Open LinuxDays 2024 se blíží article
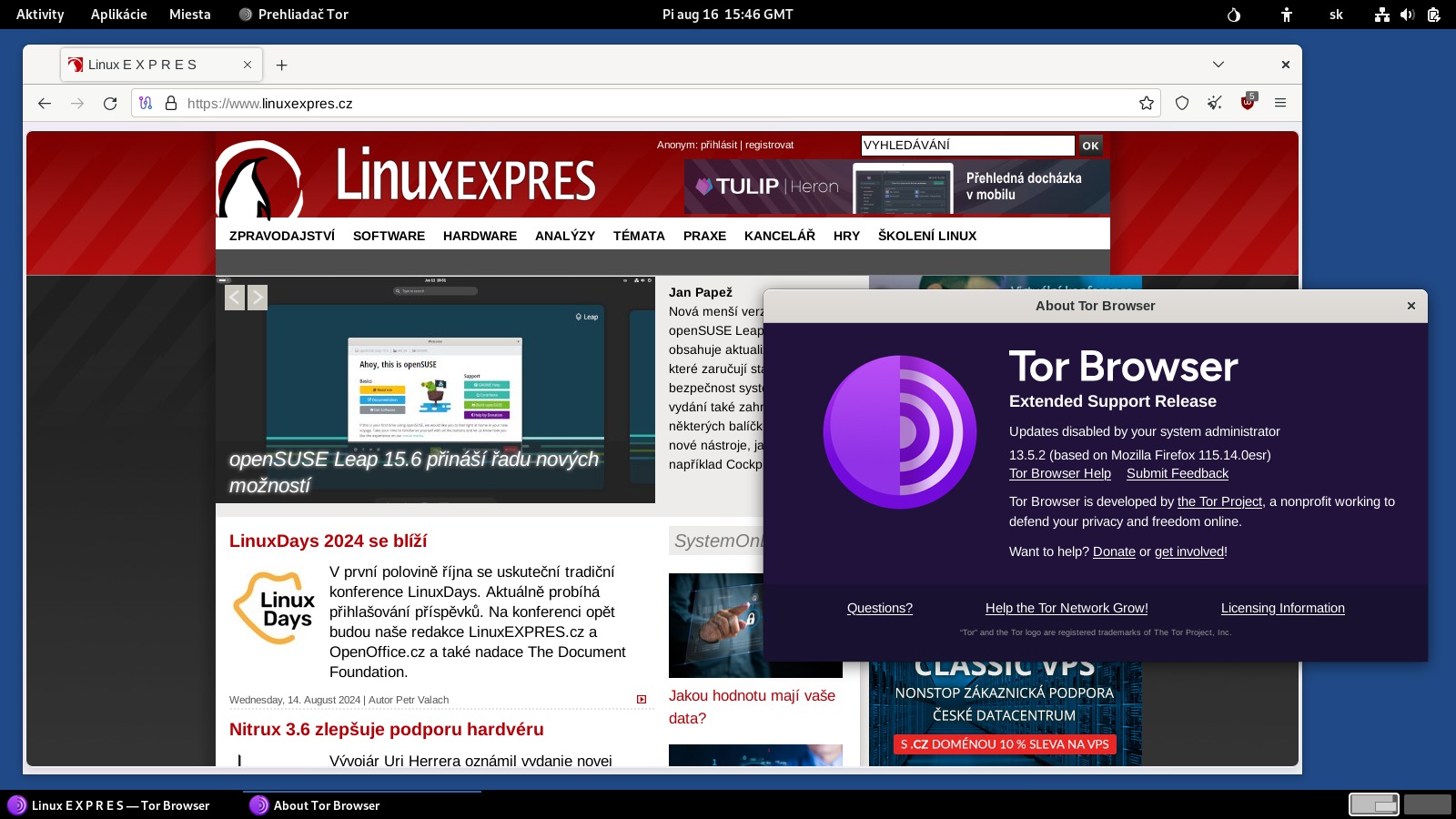 pyautogui.click(x=328, y=541)
